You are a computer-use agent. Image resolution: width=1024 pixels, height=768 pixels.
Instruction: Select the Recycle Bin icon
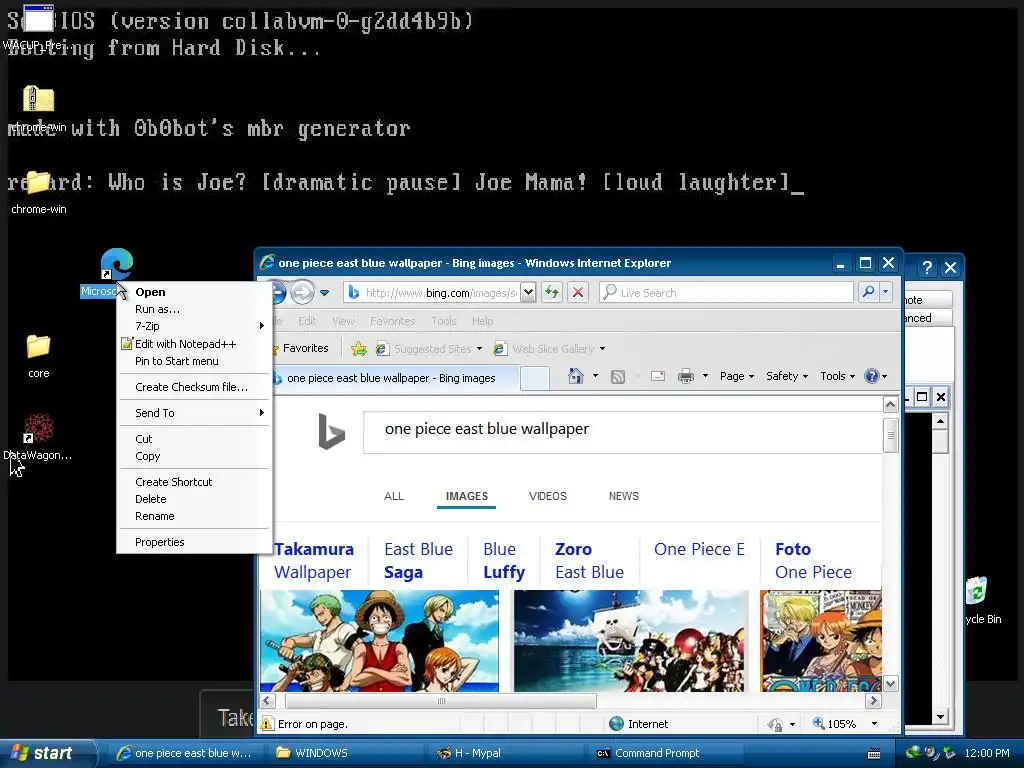coord(977,590)
